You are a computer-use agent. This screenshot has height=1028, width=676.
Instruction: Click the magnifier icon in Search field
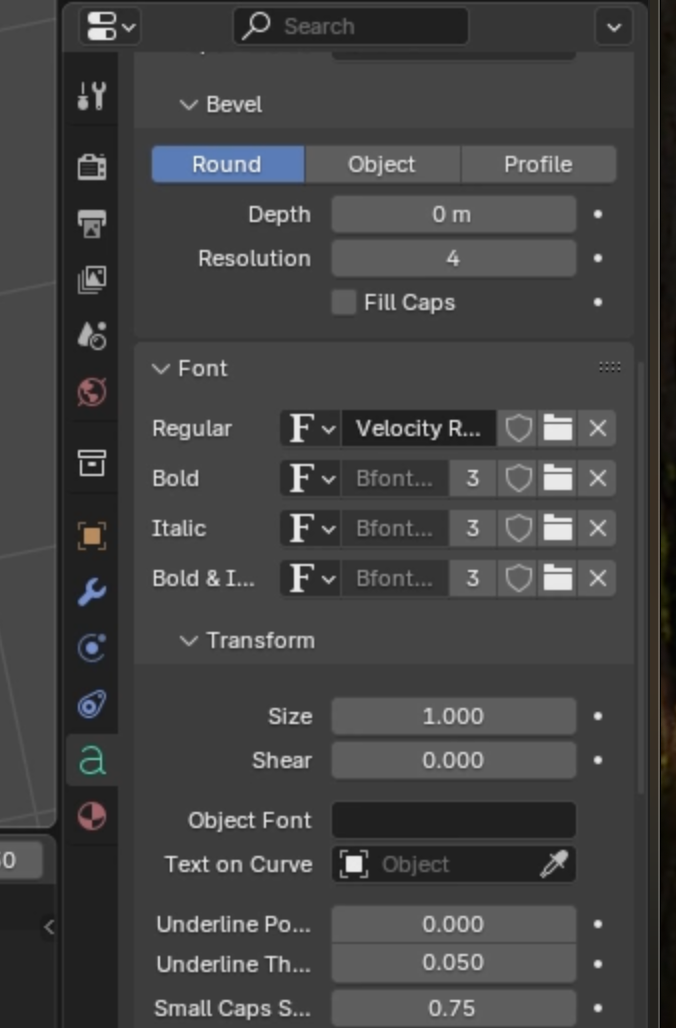(x=256, y=26)
